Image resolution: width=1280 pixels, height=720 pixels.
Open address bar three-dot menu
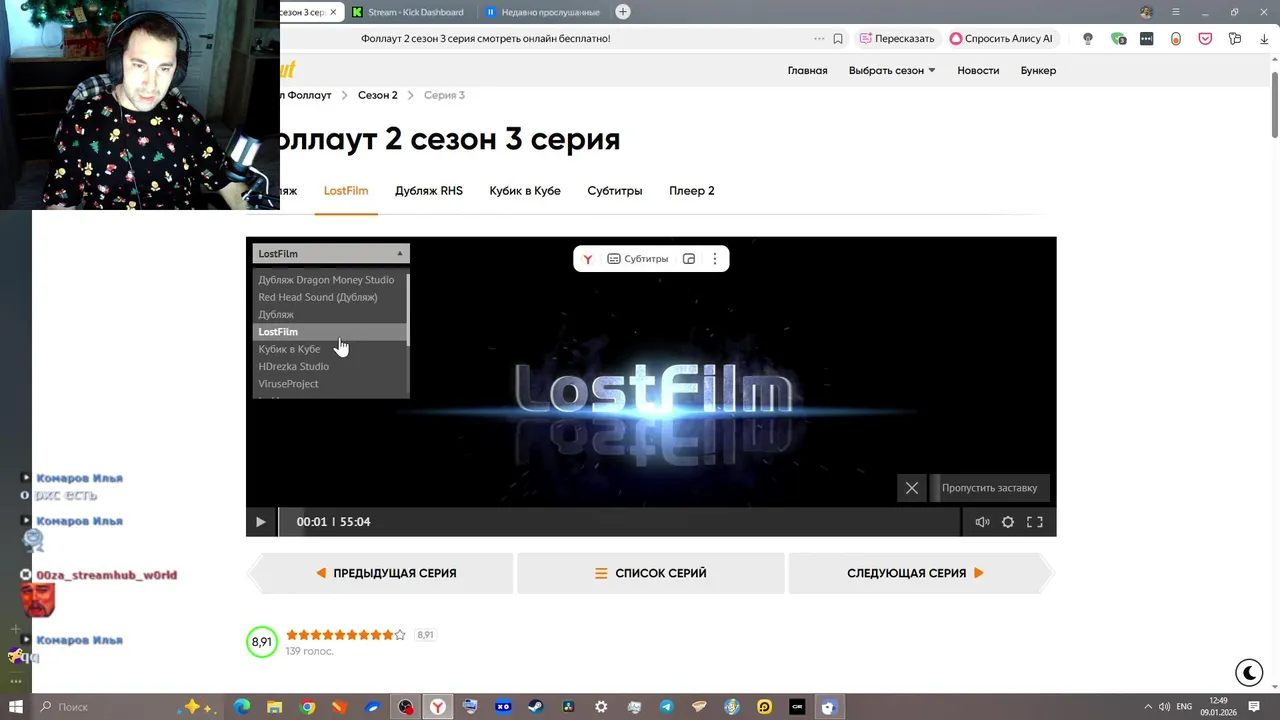819,39
